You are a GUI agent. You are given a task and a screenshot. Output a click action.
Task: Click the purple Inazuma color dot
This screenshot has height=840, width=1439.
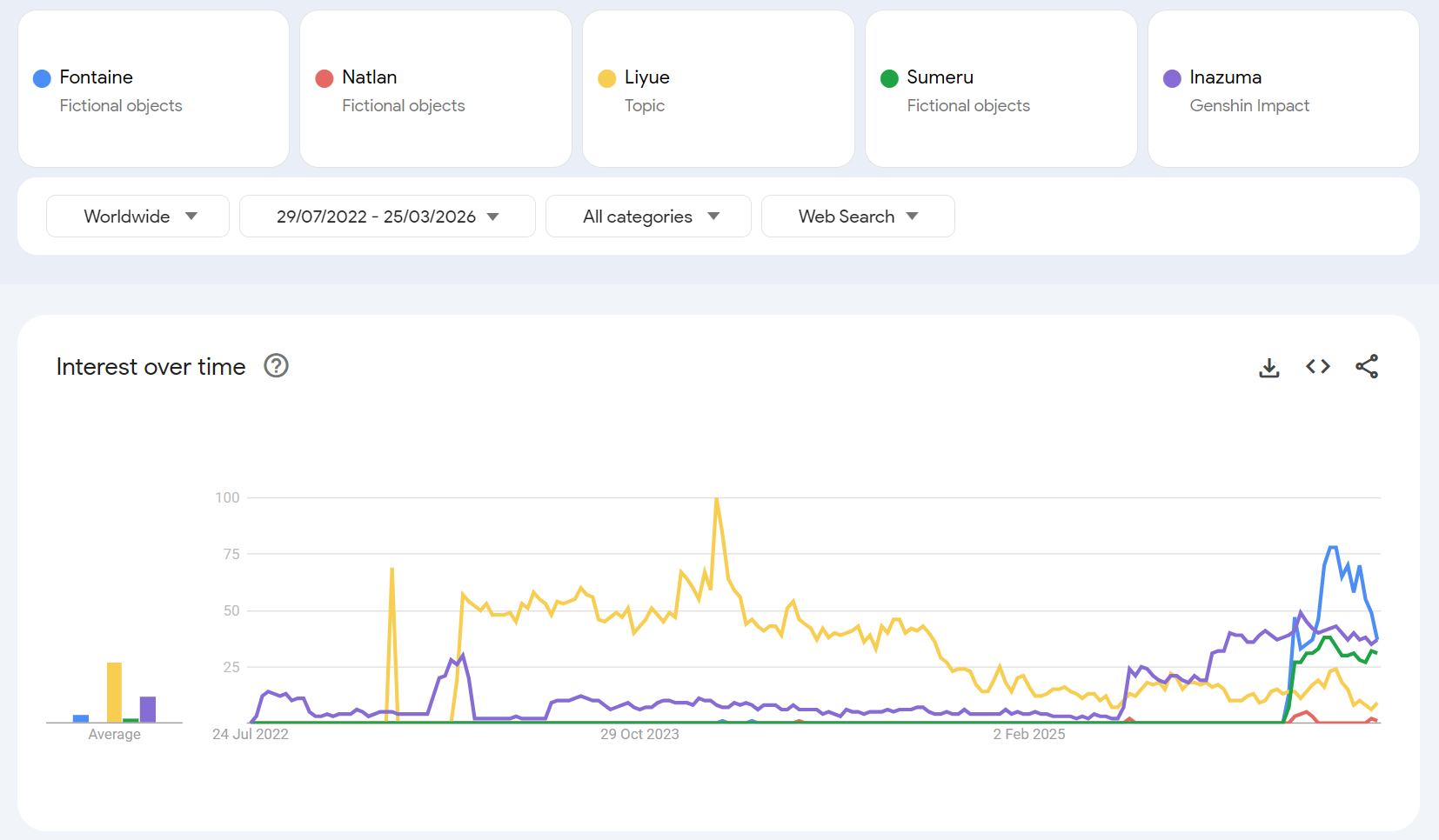[x=1172, y=79]
